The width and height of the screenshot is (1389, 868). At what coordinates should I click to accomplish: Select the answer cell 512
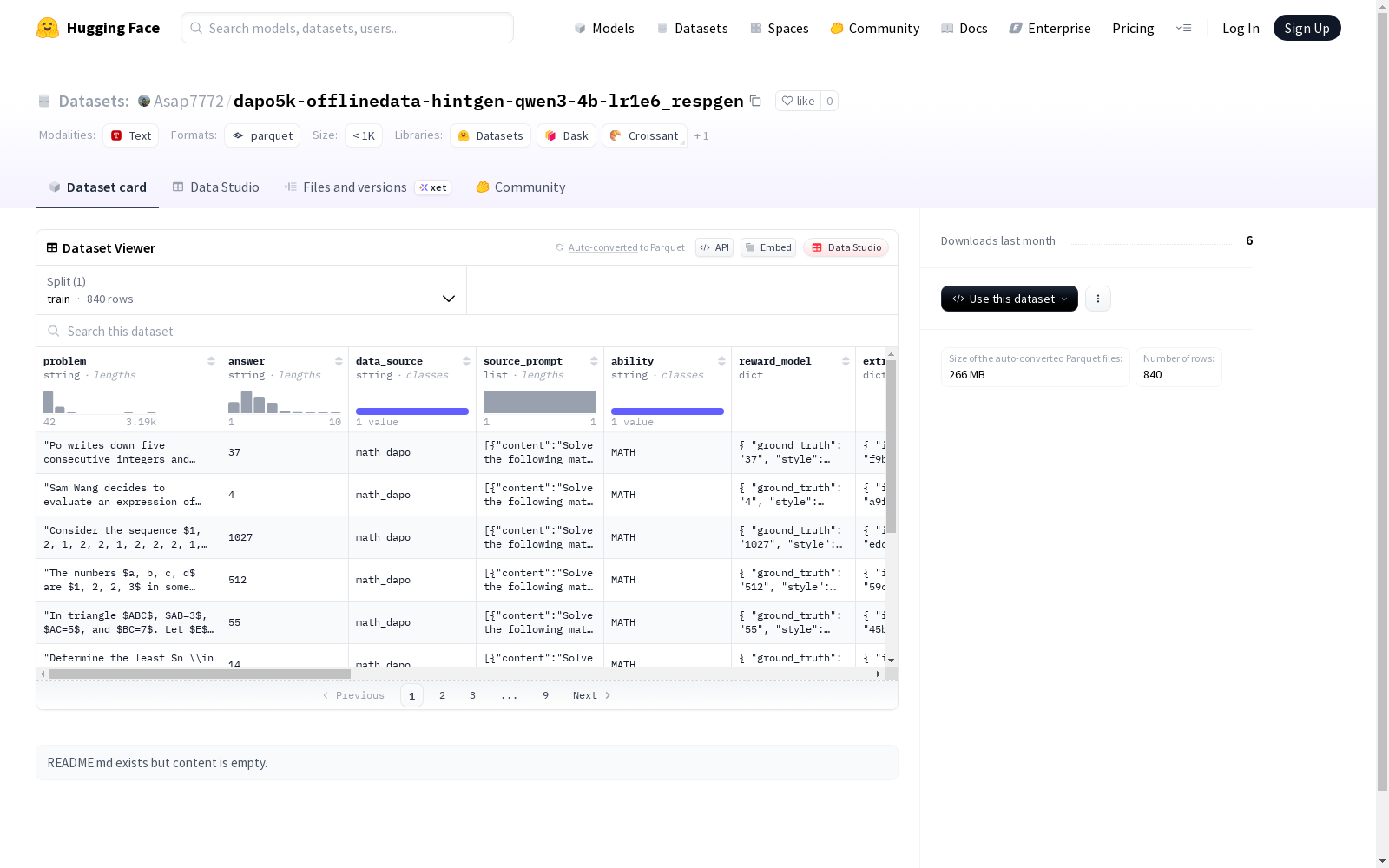click(285, 580)
